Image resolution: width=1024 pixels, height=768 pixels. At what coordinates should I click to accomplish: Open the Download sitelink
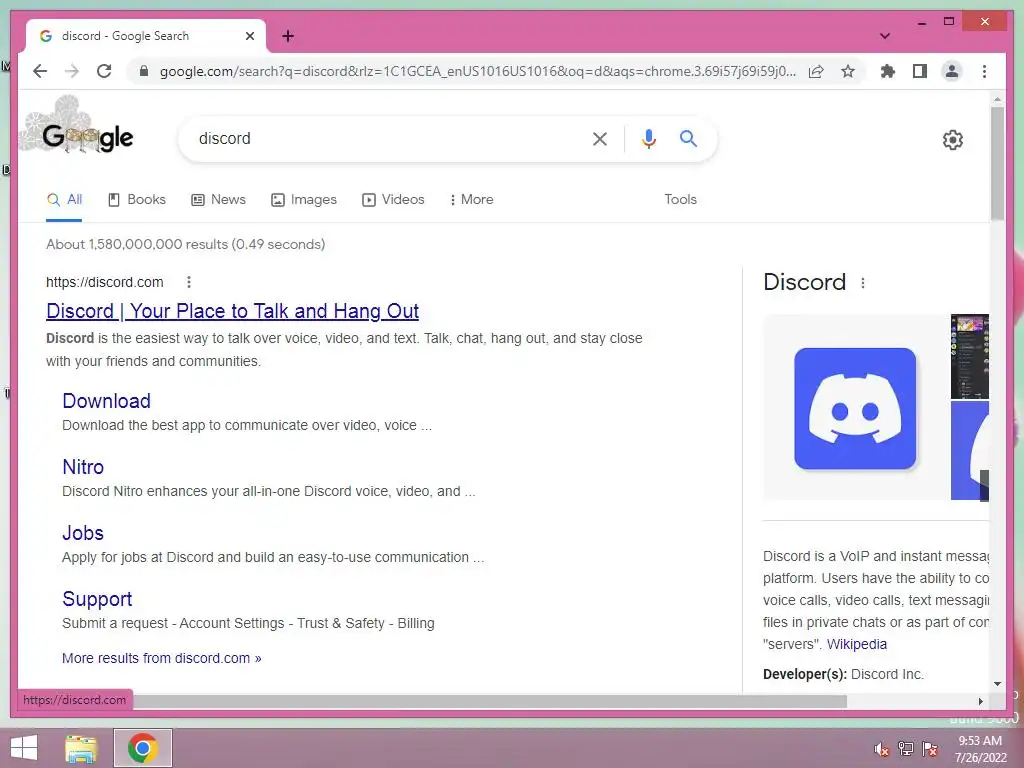106,401
